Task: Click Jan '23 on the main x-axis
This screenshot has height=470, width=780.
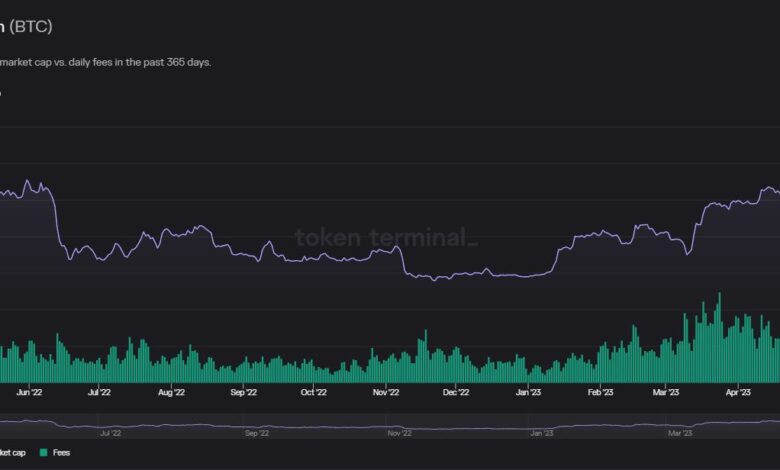Action: pyautogui.click(x=528, y=393)
